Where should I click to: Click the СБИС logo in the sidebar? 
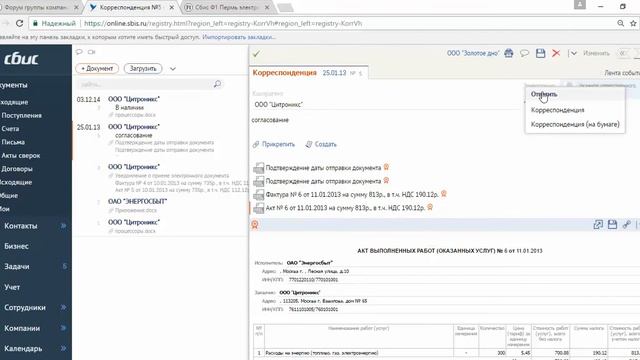pos(21,59)
